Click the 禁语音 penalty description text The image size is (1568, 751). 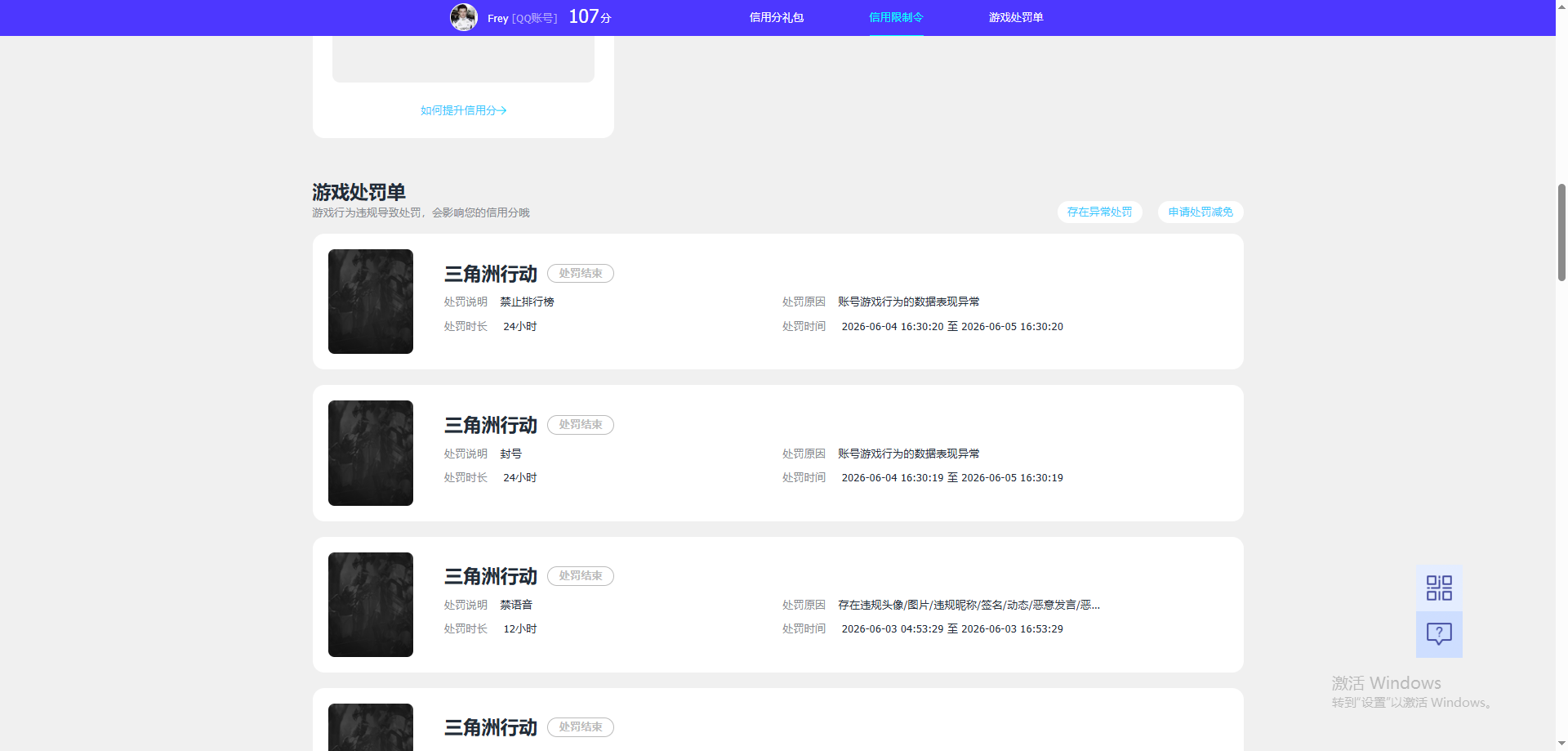516,605
